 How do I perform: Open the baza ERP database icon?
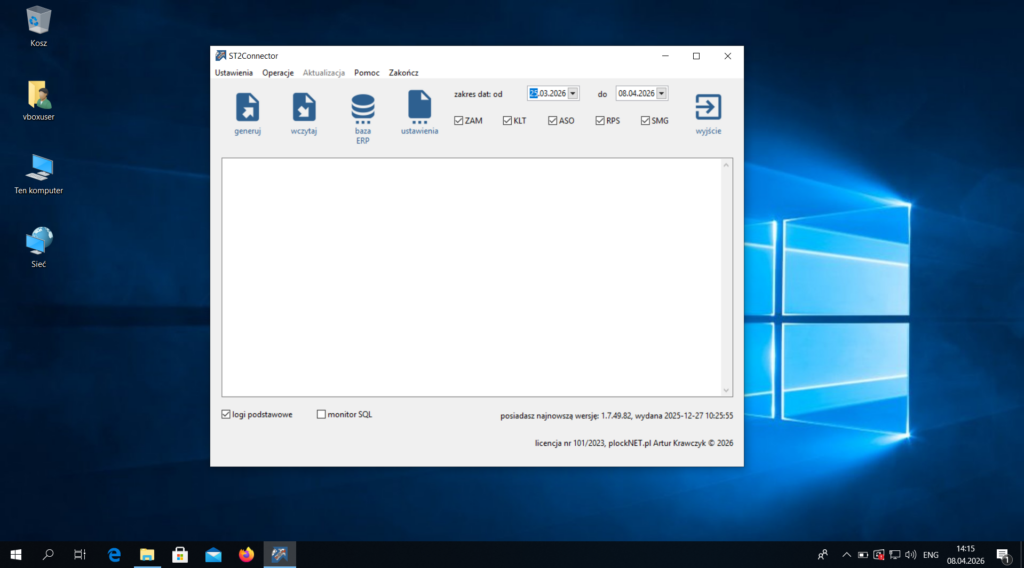[x=362, y=108]
